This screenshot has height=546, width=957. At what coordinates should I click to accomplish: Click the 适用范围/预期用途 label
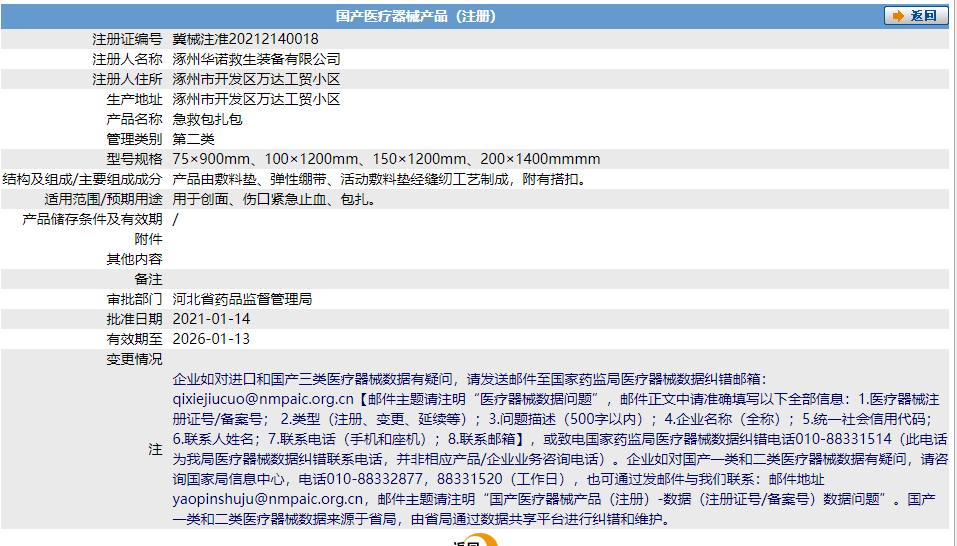click(x=103, y=199)
